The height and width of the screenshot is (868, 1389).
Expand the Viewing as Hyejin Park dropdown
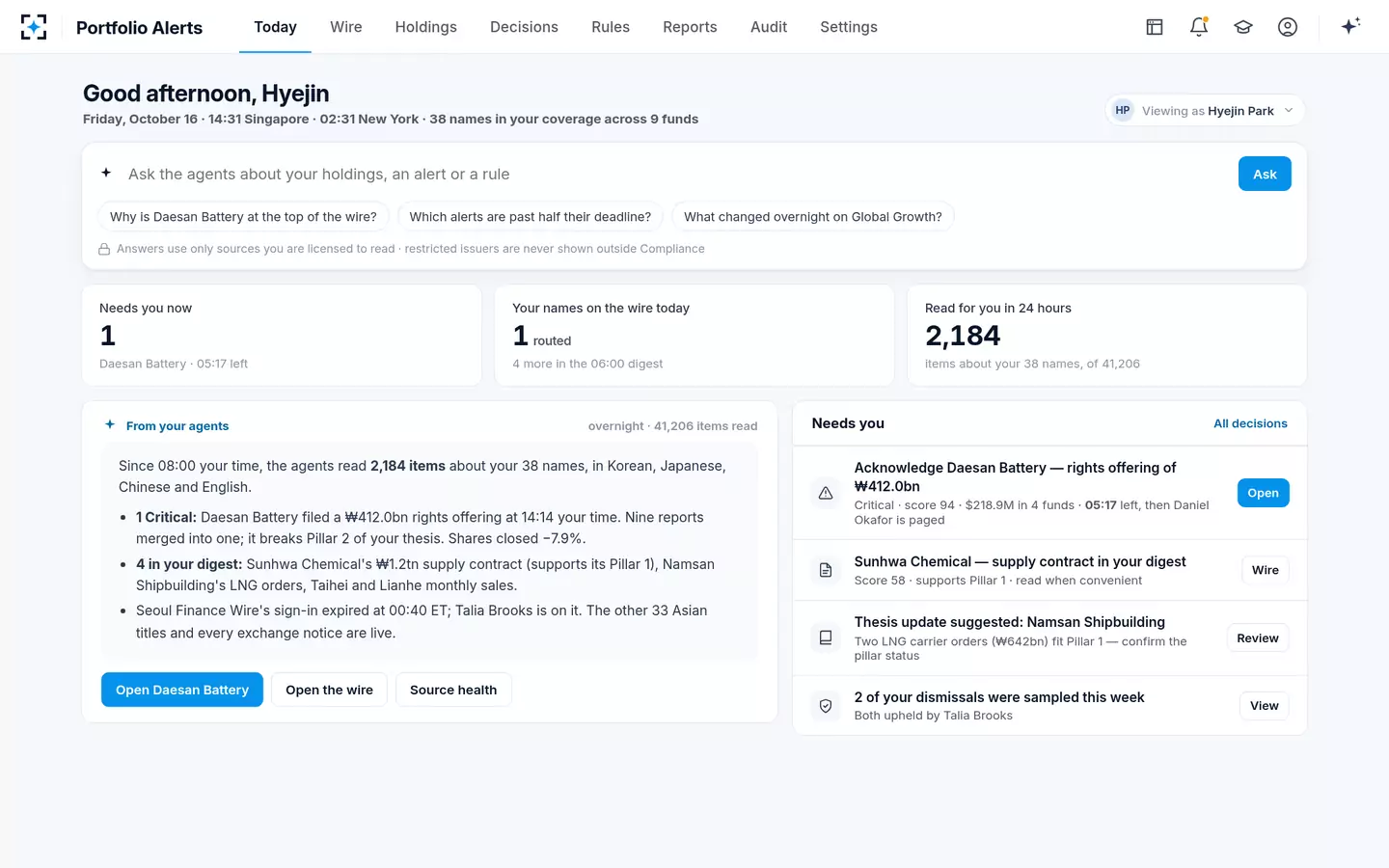point(1205,110)
